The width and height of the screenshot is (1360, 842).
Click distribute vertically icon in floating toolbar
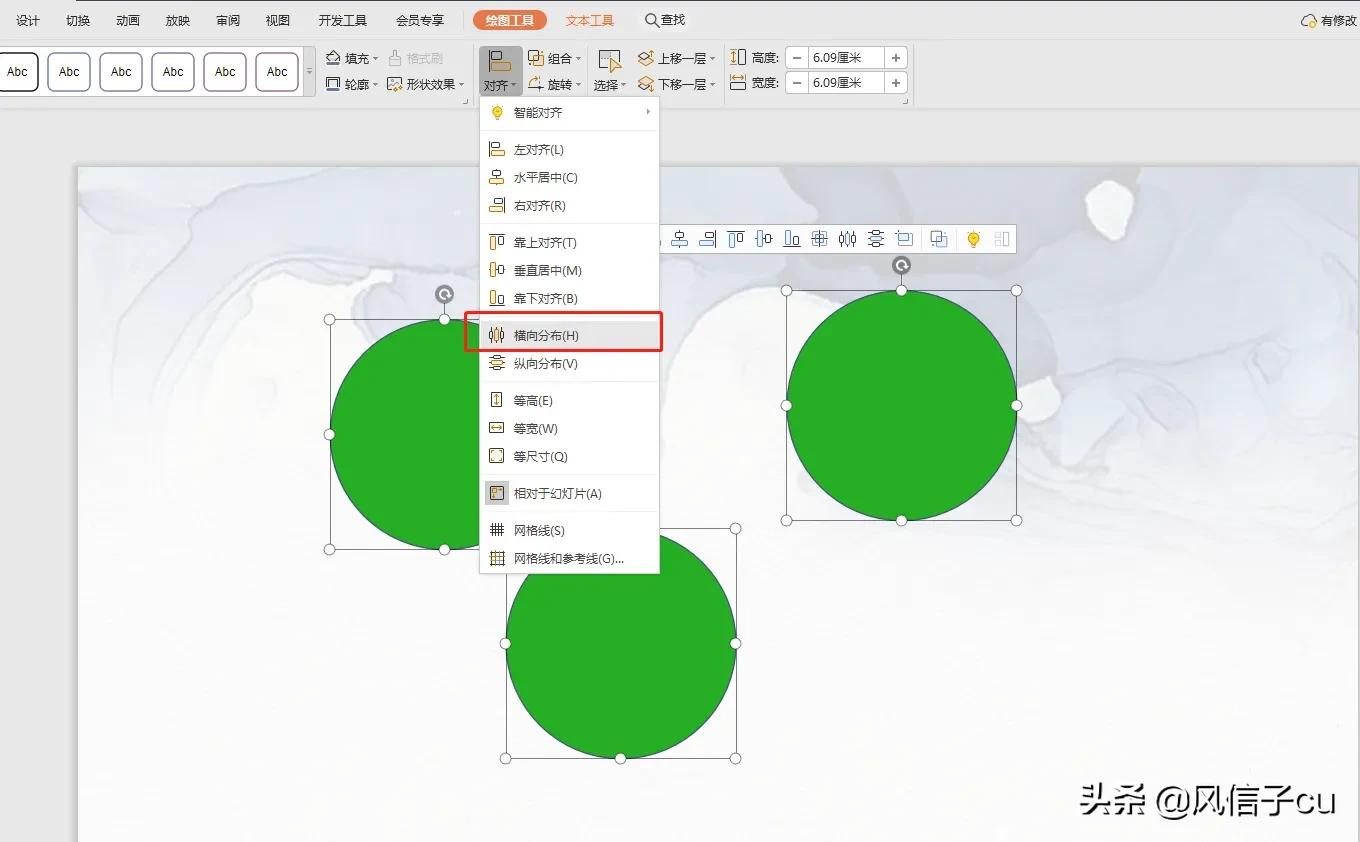coord(876,239)
